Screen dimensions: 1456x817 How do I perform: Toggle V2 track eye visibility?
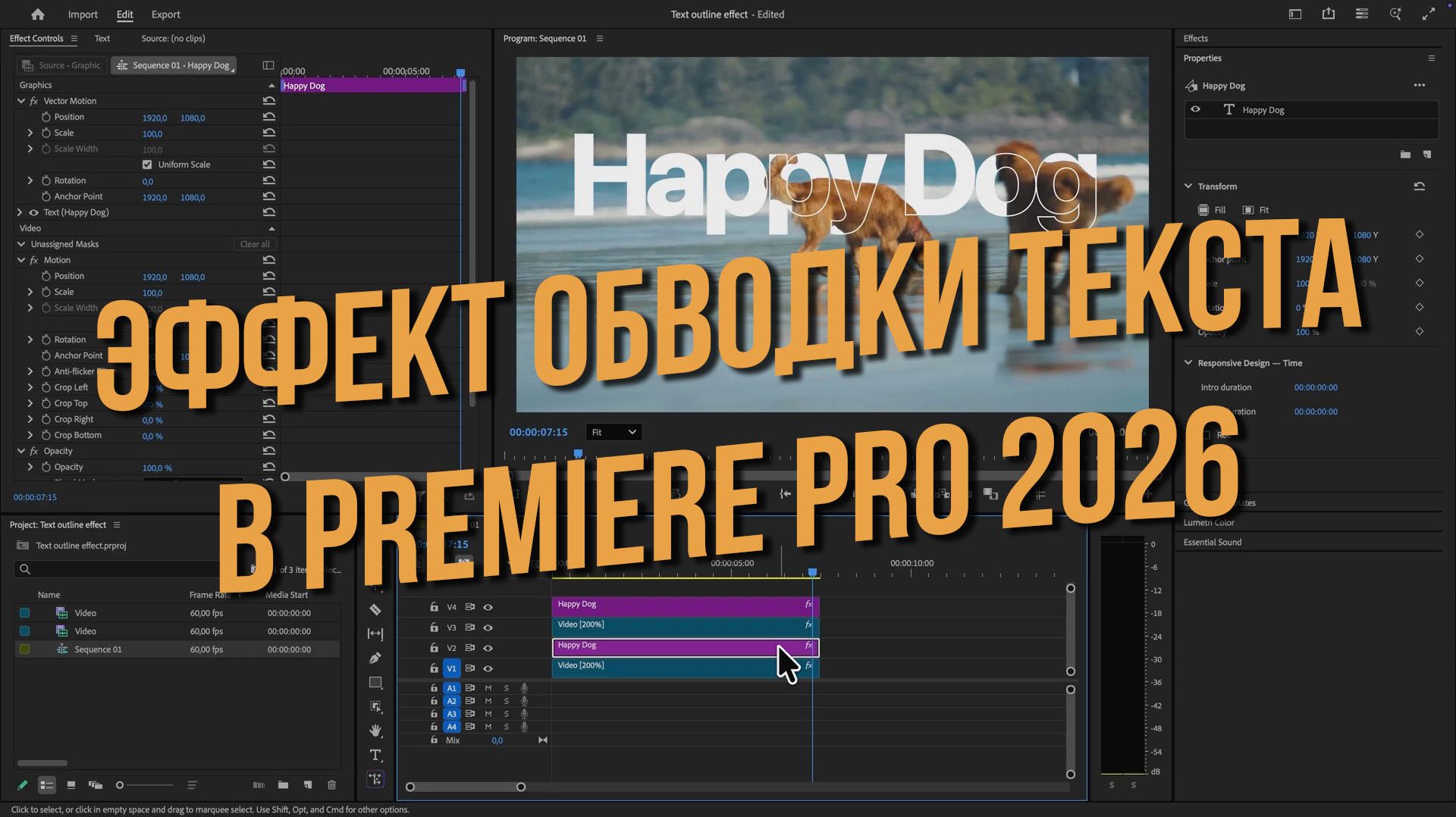pyautogui.click(x=488, y=648)
